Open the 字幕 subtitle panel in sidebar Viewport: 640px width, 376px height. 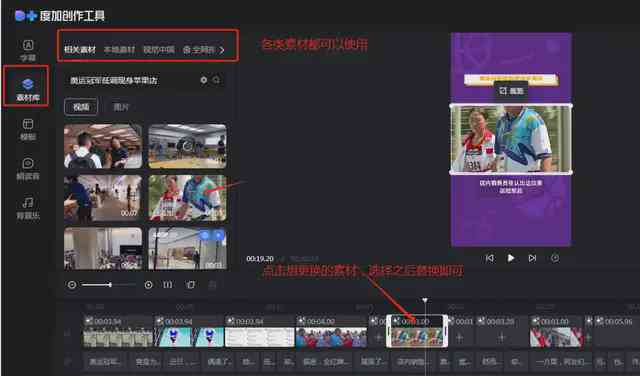pyautogui.click(x=28, y=50)
